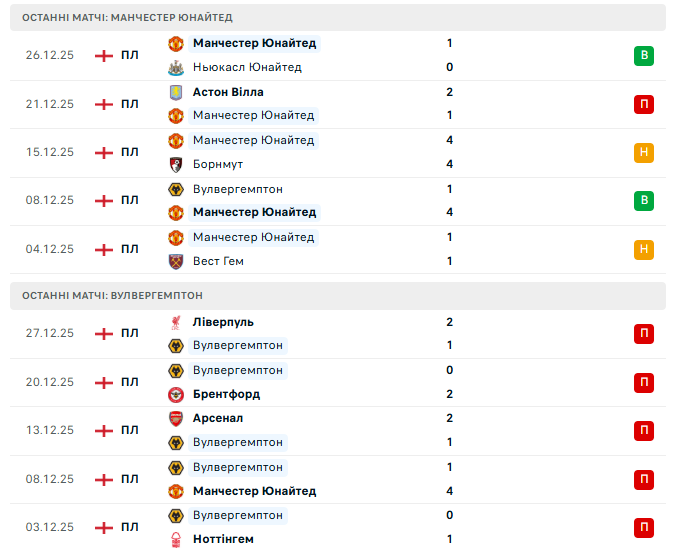Click the Nottingham Forest crest icon
Screen dimensions: 675x552
tap(176, 540)
